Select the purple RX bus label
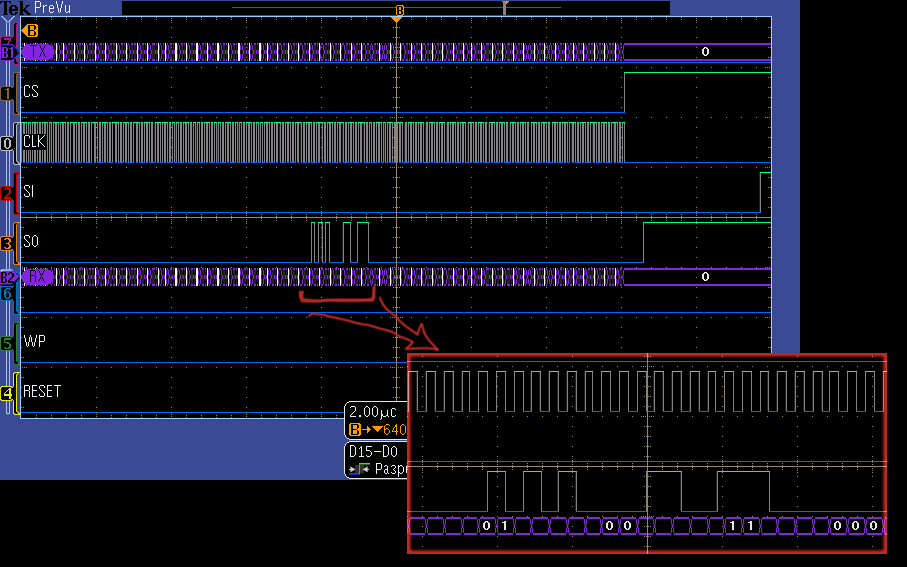 click(38, 277)
